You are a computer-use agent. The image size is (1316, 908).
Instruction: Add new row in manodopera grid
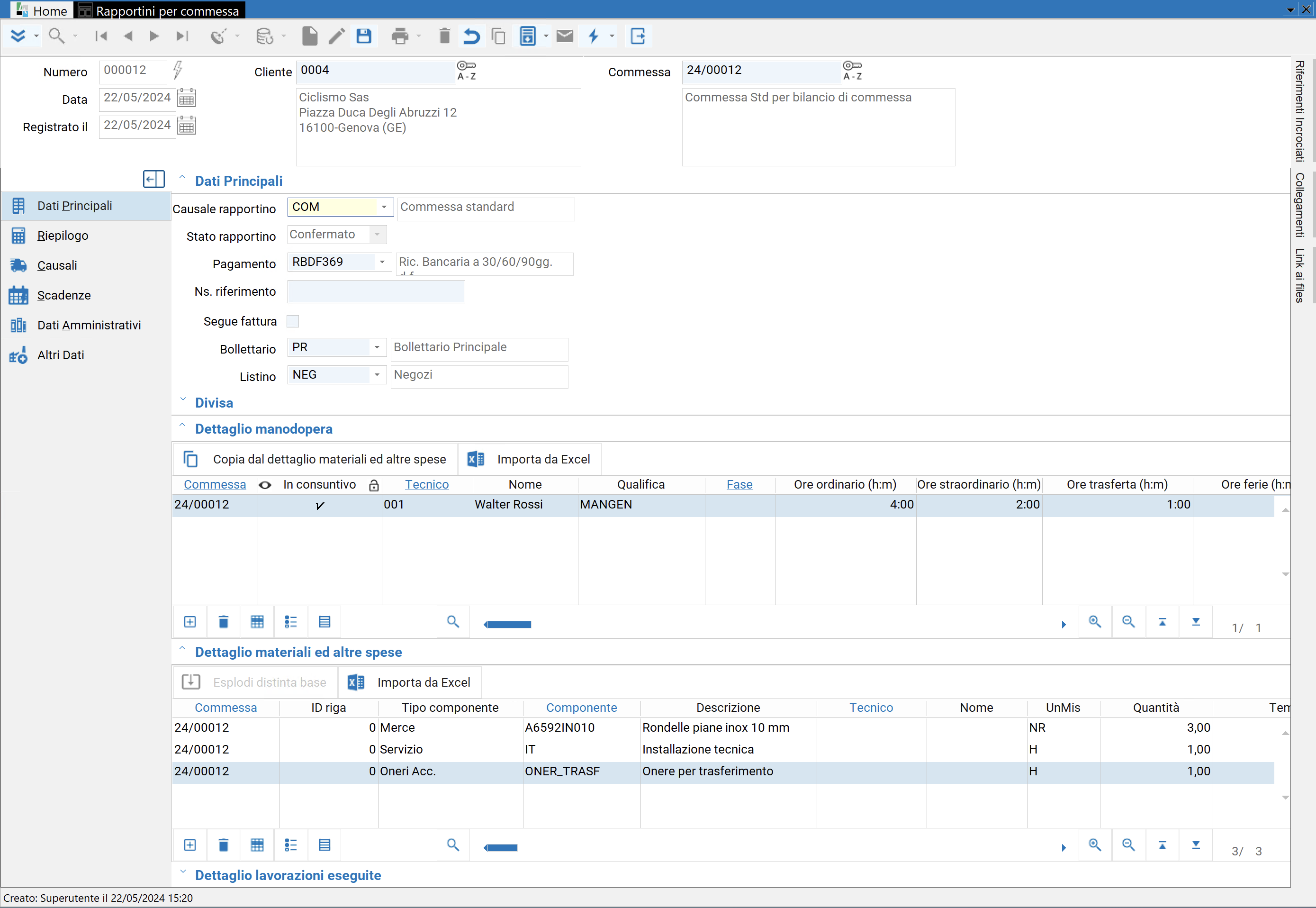point(190,622)
